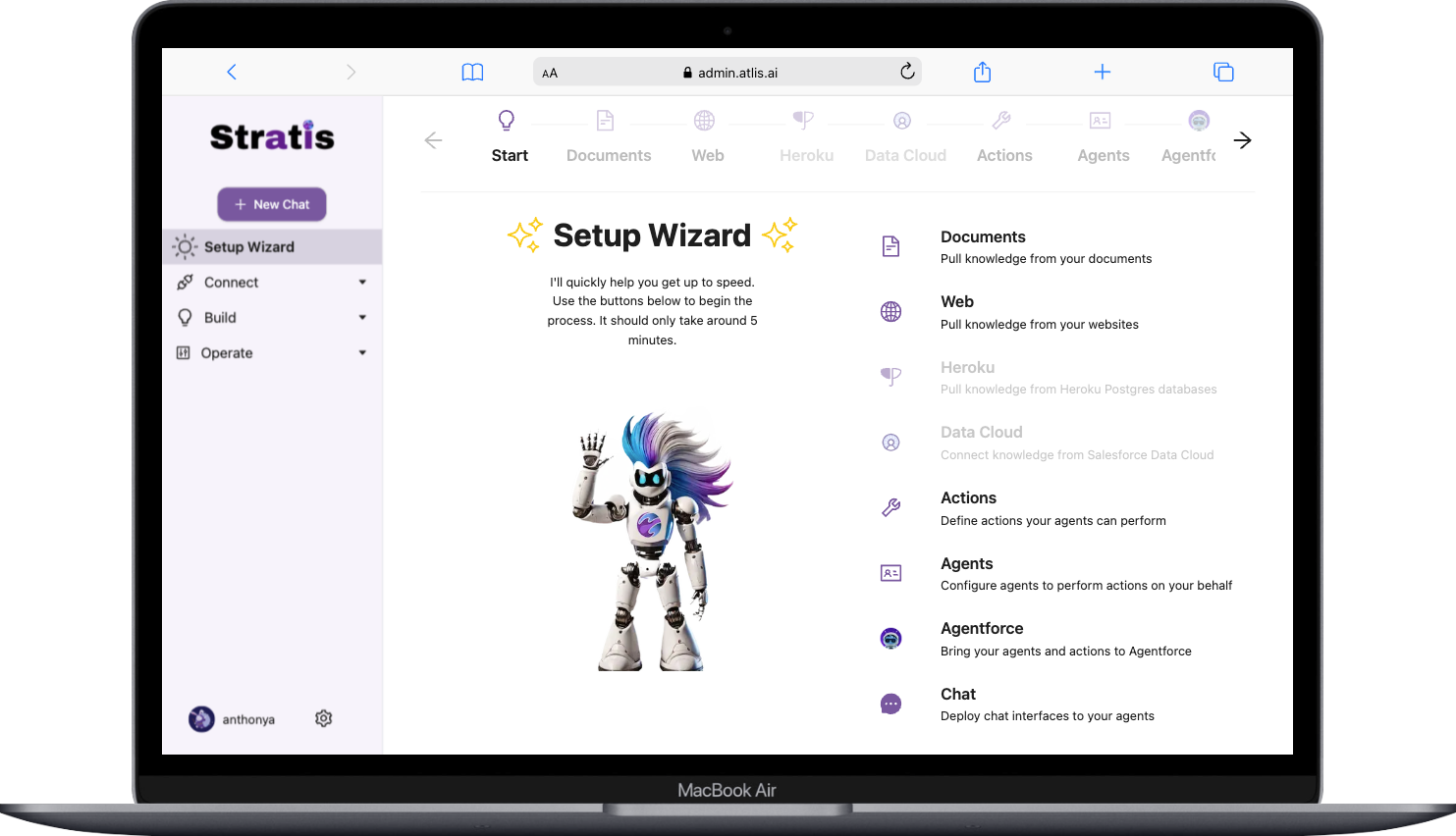
Task: Open the Heroku Postgres option
Action: coord(1078,378)
